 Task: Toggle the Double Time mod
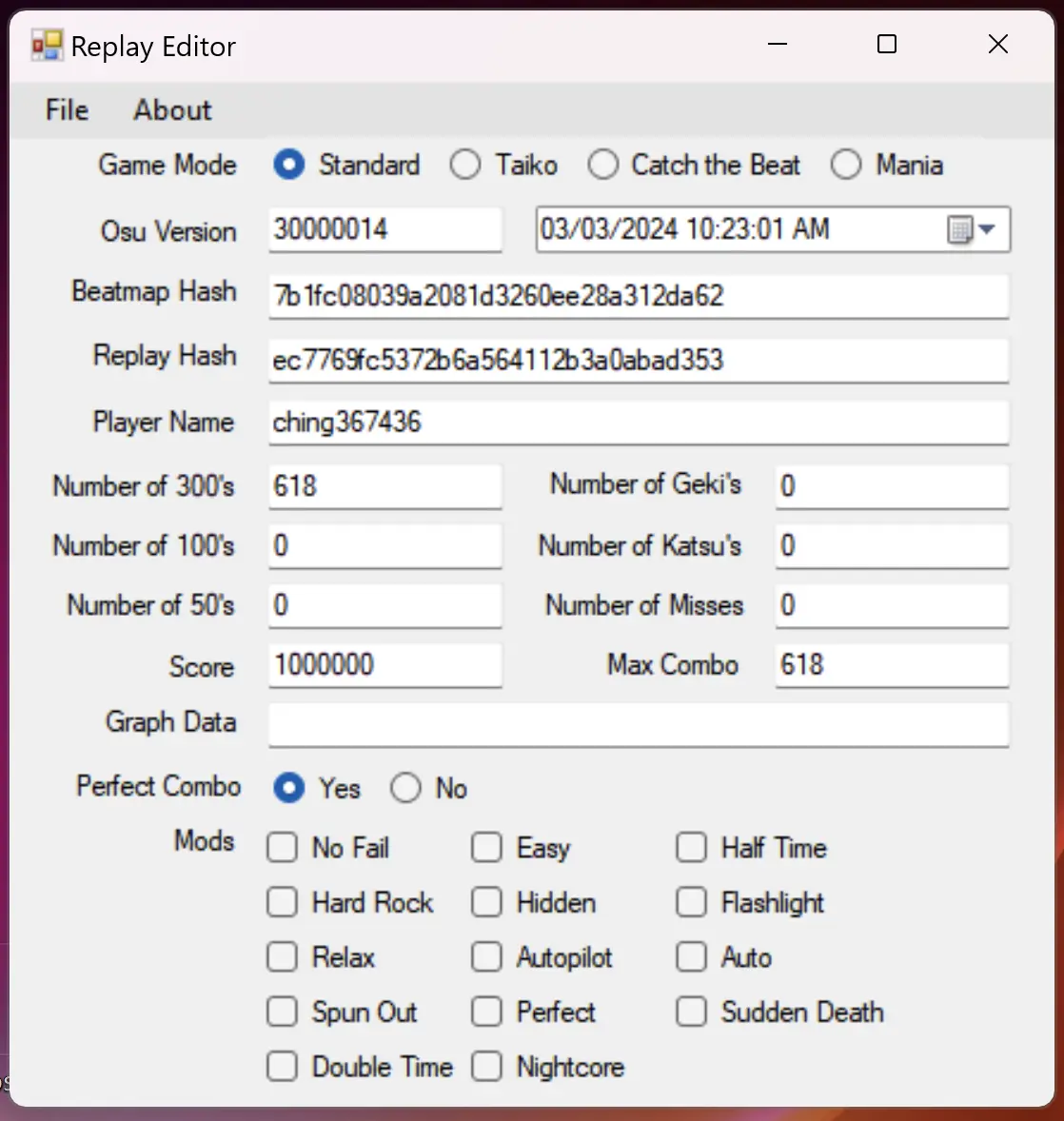pos(283,1067)
